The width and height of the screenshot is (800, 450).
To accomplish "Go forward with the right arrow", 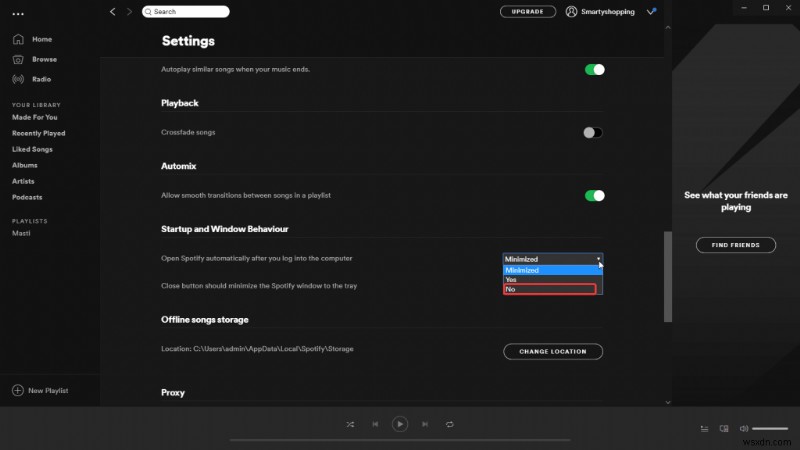I will coord(129,11).
